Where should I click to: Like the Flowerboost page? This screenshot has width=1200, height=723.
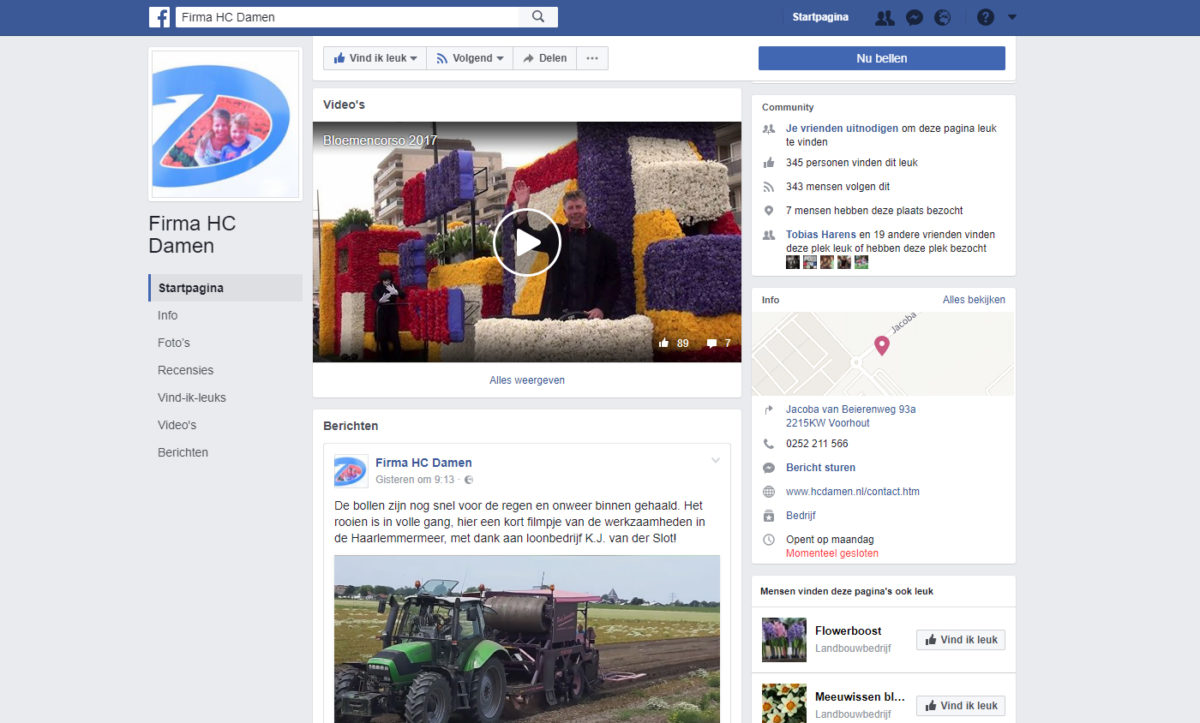pos(961,640)
